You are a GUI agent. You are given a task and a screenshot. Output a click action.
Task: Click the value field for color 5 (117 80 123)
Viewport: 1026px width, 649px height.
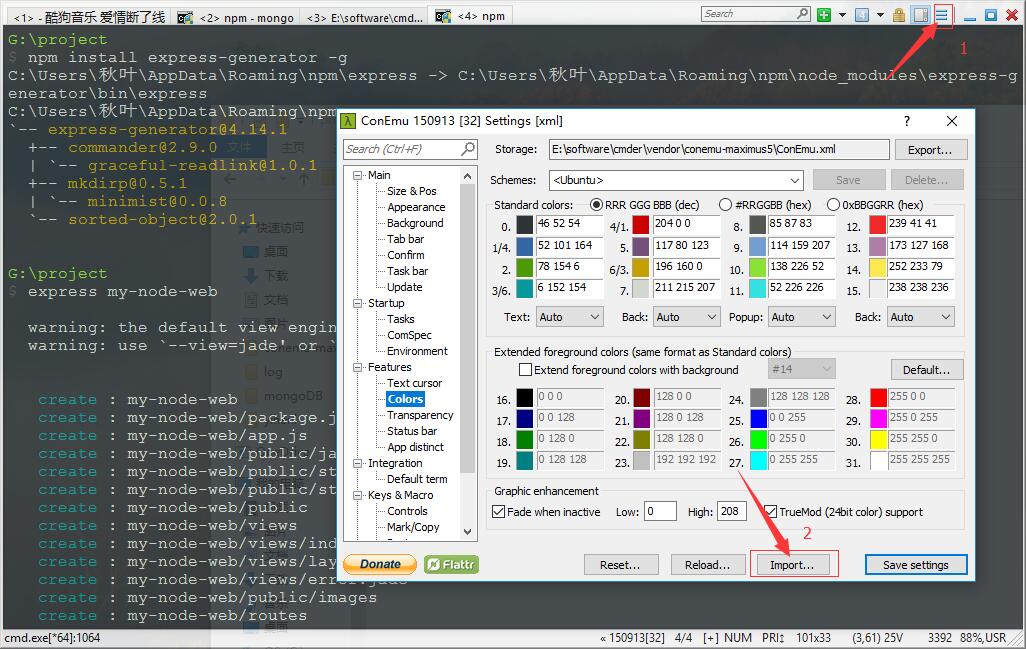coord(686,245)
